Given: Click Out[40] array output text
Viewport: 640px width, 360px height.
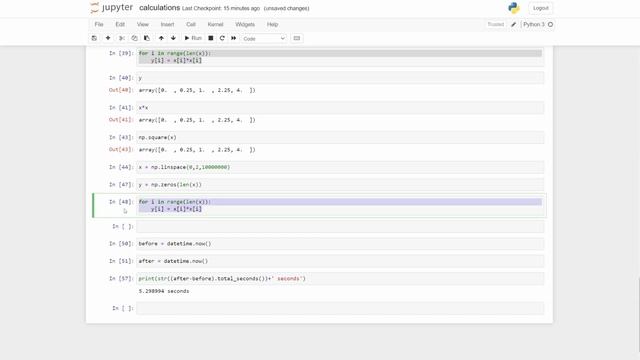Looking at the screenshot, I should pos(197,90).
